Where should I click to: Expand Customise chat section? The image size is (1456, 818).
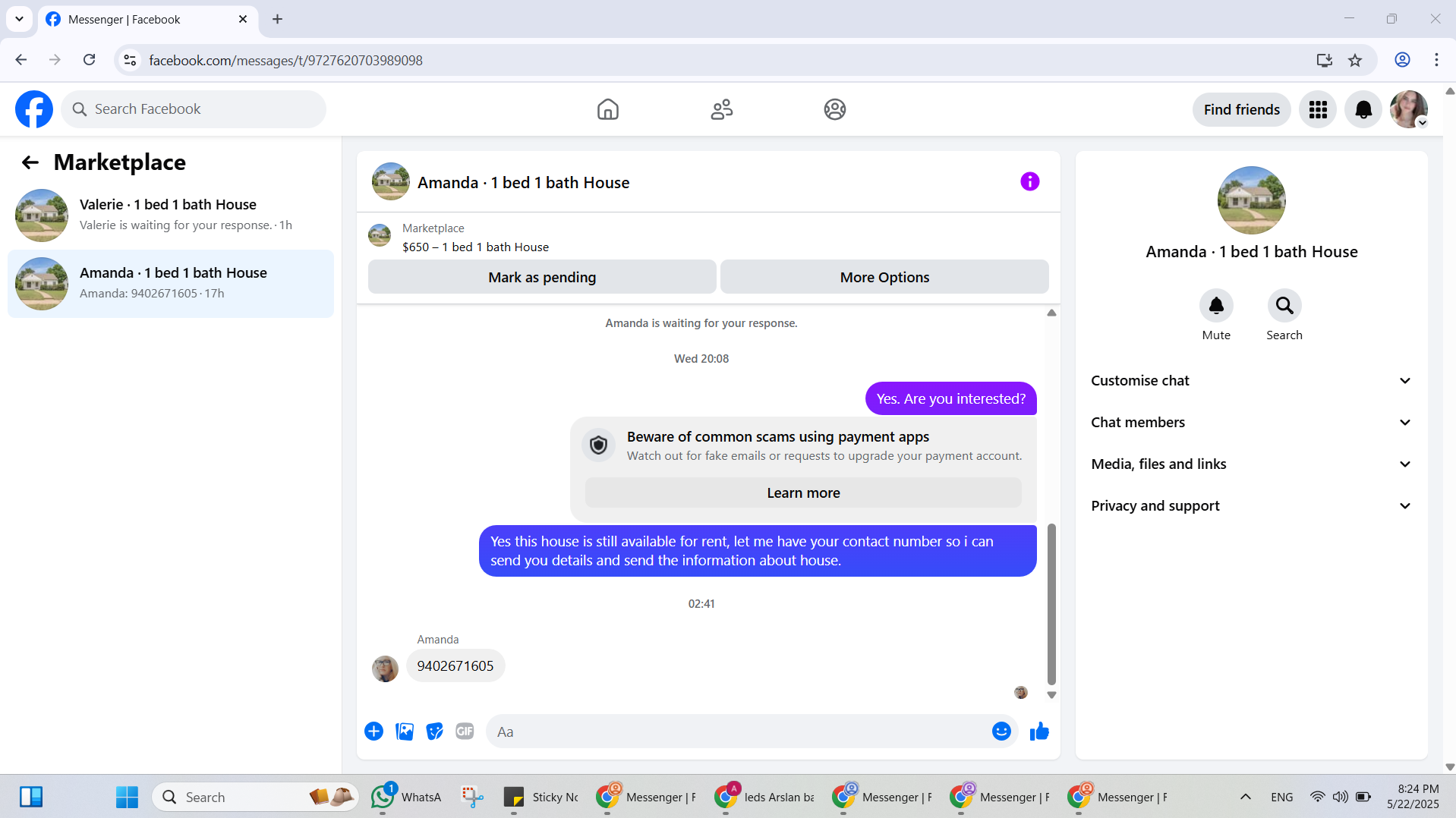(1251, 381)
